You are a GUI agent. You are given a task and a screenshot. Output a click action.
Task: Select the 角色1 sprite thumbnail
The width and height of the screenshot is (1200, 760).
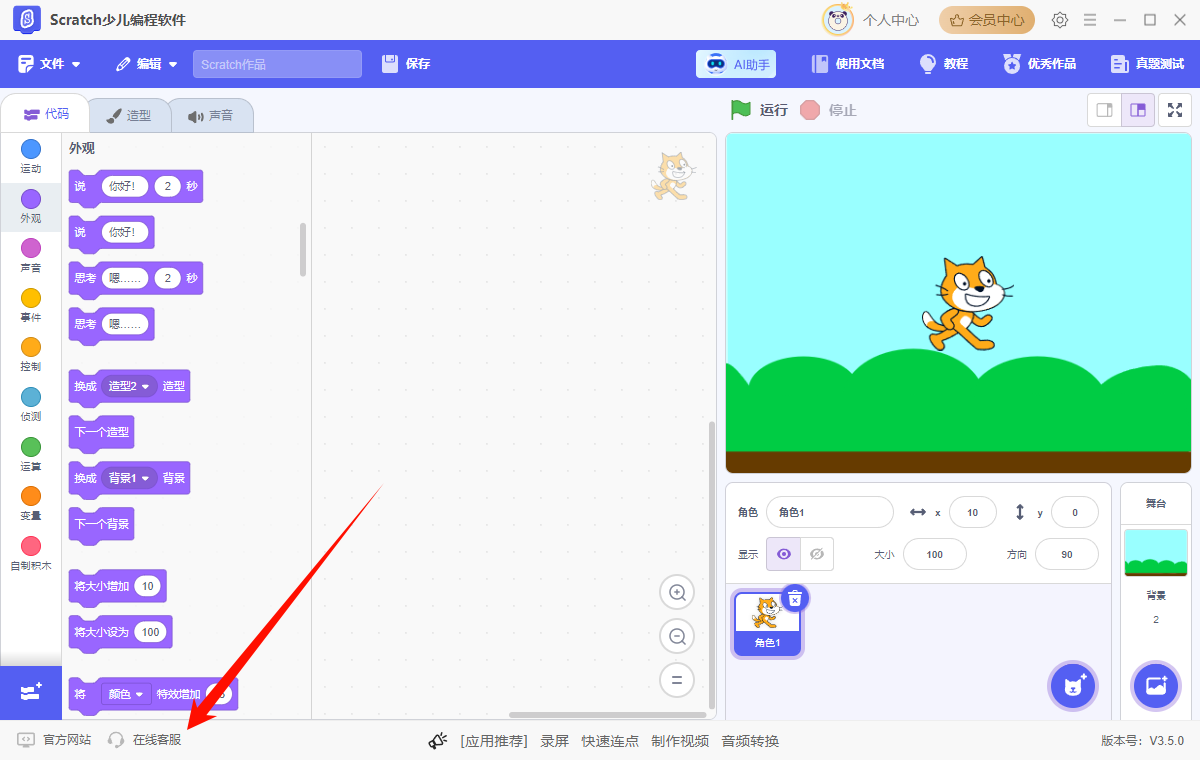point(766,620)
